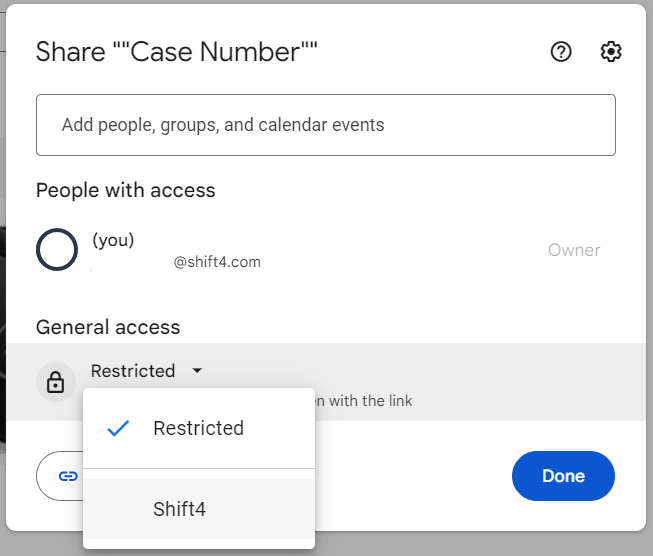Image resolution: width=653 pixels, height=556 pixels.
Task: Click the Restricted access dropdown label
Action: click(x=133, y=371)
